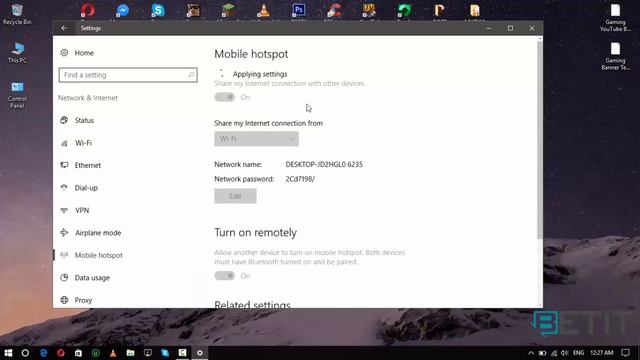Viewport: 640px width, 360px height.
Task: Open Gaming Banner Te... desktop file
Action: click(615, 56)
